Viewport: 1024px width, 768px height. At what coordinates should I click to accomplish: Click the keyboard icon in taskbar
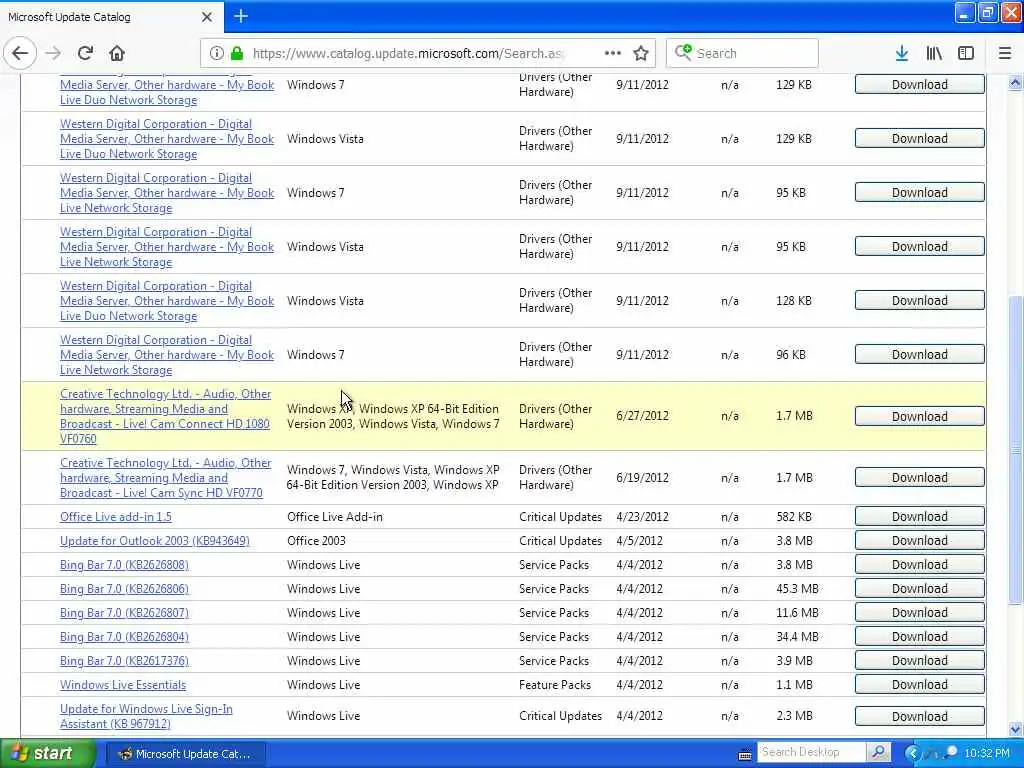[744, 755]
